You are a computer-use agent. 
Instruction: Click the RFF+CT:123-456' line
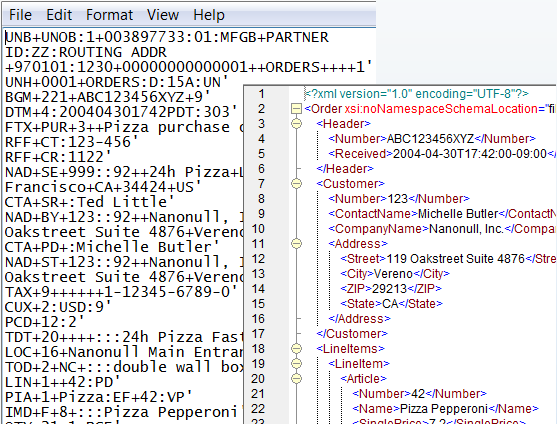(x=72, y=142)
